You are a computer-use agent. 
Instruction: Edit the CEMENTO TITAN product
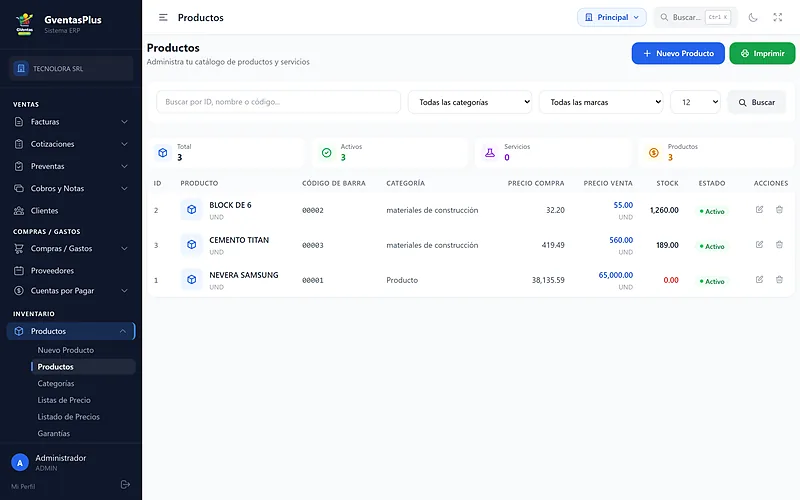coord(759,245)
